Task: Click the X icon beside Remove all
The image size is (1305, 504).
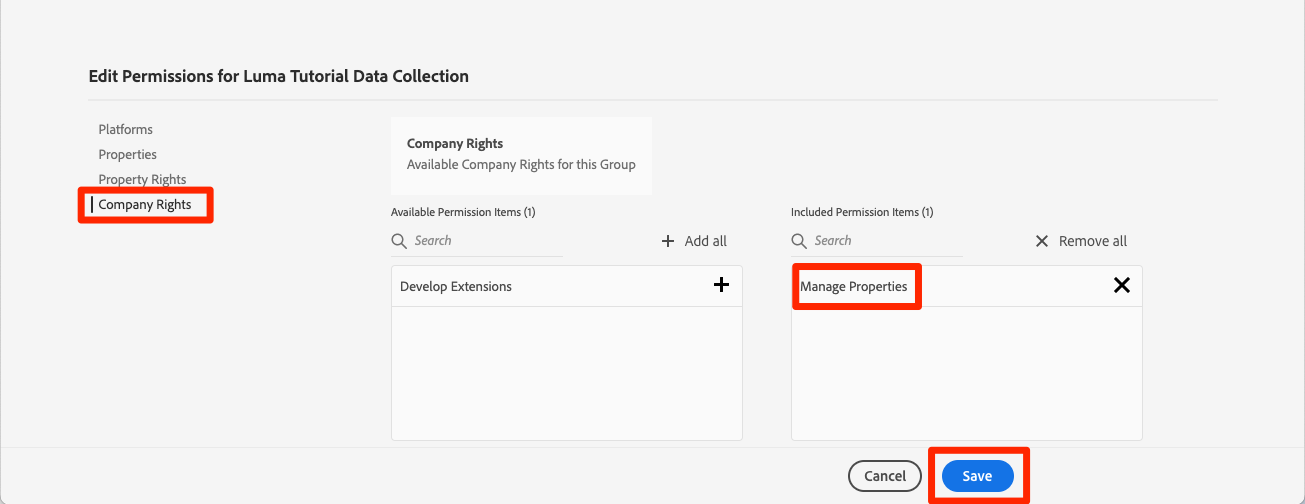Action: (1042, 241)
